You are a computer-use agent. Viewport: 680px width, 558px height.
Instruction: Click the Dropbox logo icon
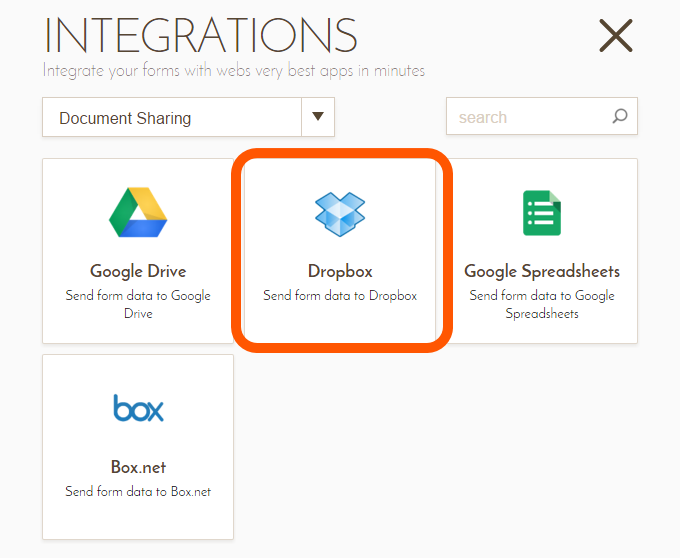coord(340,214)
